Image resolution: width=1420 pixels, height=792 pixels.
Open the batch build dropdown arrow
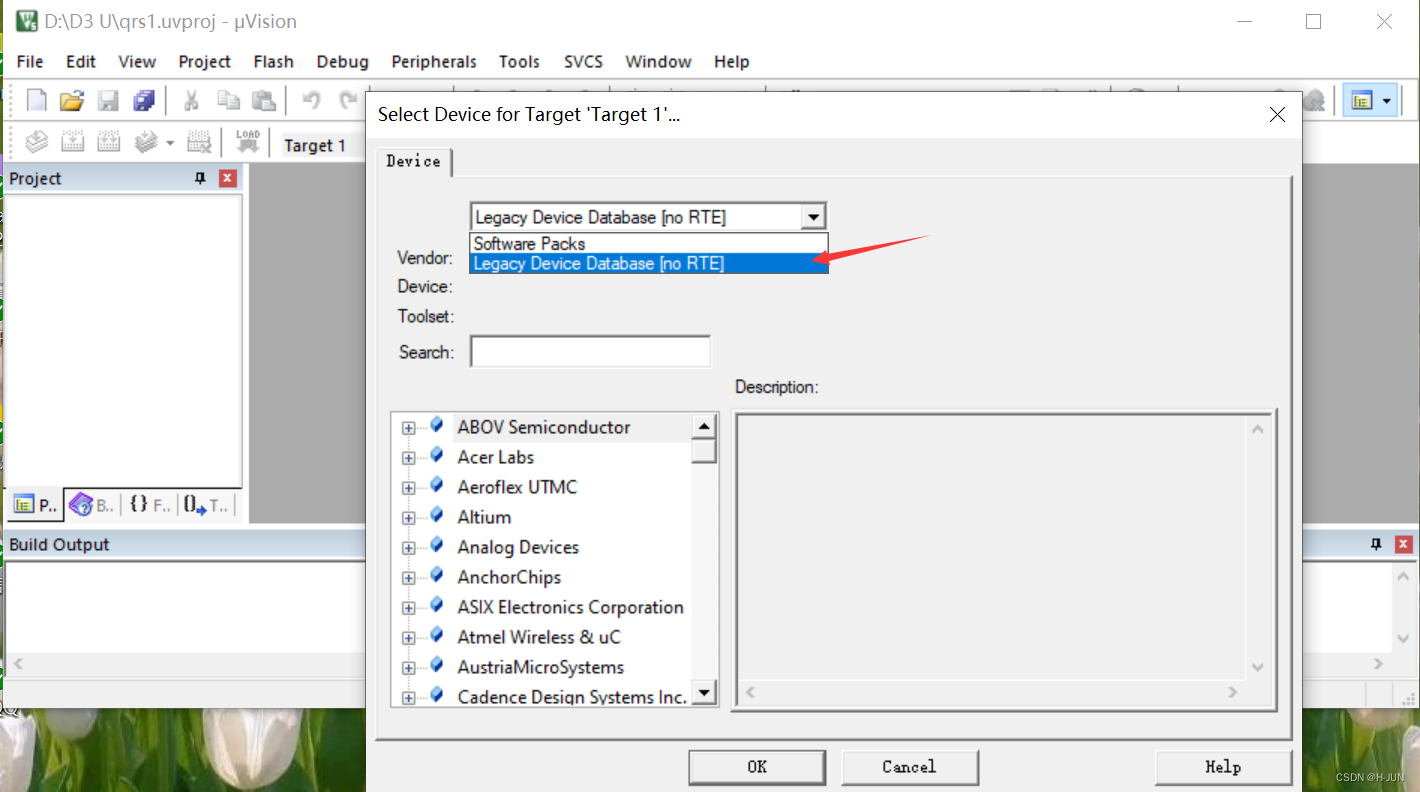[x=170, y=142]
